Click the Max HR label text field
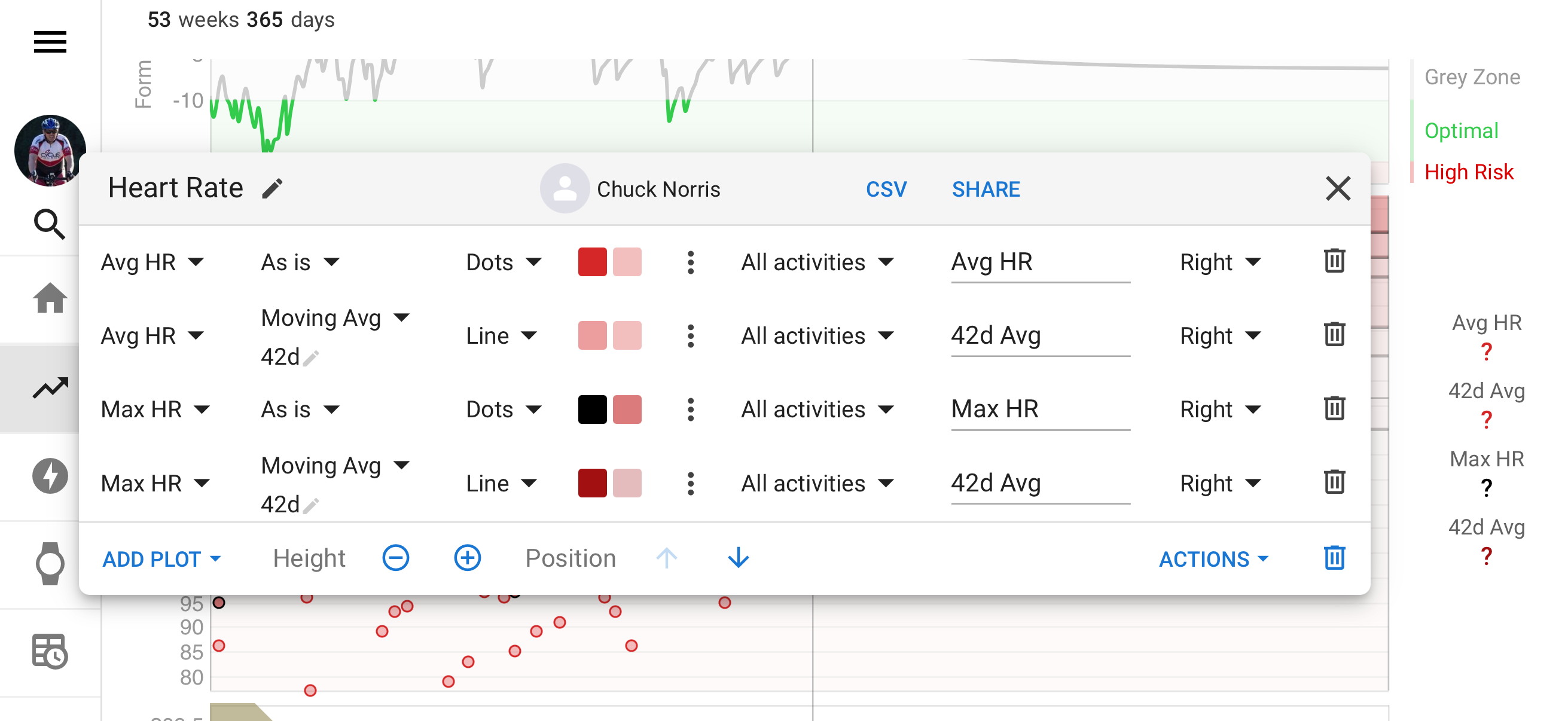This screenshot has height=721, width=1568. tap(1039, 410)
